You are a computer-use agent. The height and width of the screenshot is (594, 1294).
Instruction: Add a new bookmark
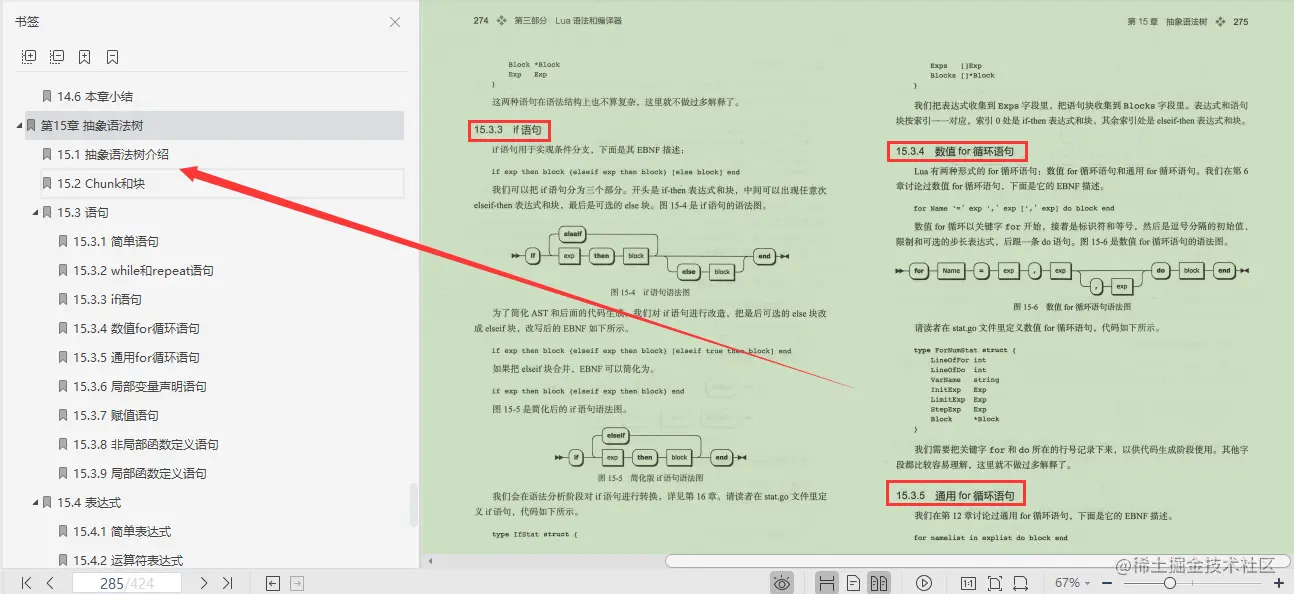[84, 56]
